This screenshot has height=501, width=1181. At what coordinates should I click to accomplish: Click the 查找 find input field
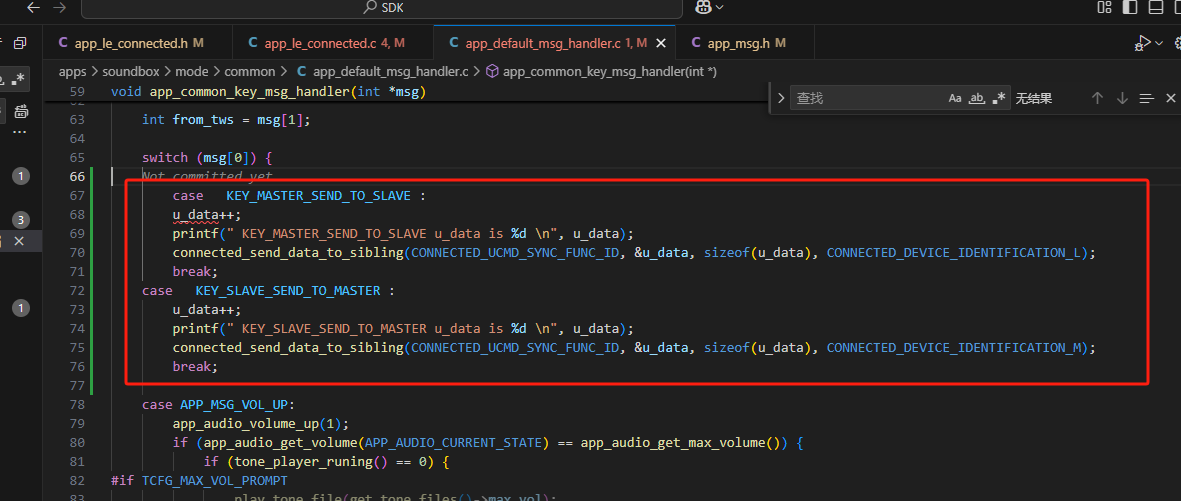868,98
